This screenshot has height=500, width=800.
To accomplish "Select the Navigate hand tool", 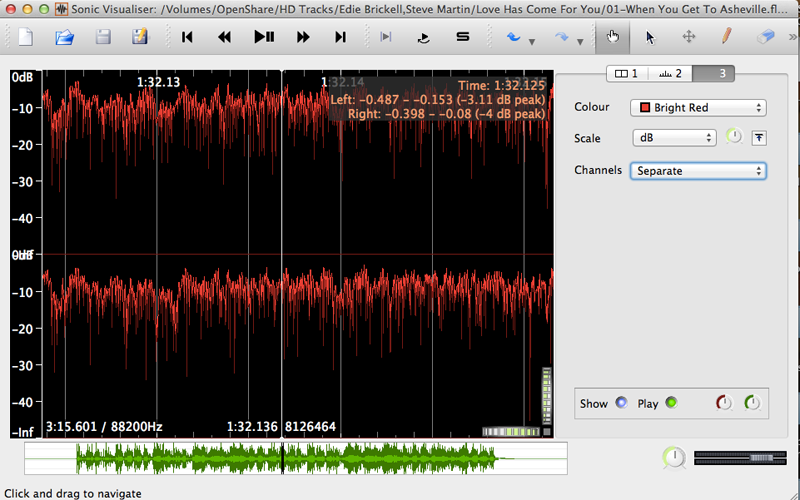I will (x=613, y=37).
